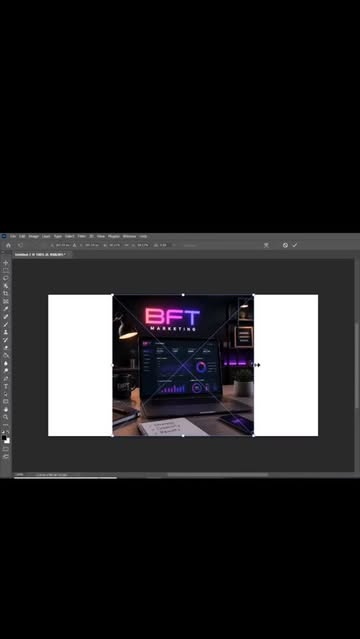The height and width of the screenshot is (639, 360).
Task: Select the Zoom tool
Action: click(x=6, y=417)
